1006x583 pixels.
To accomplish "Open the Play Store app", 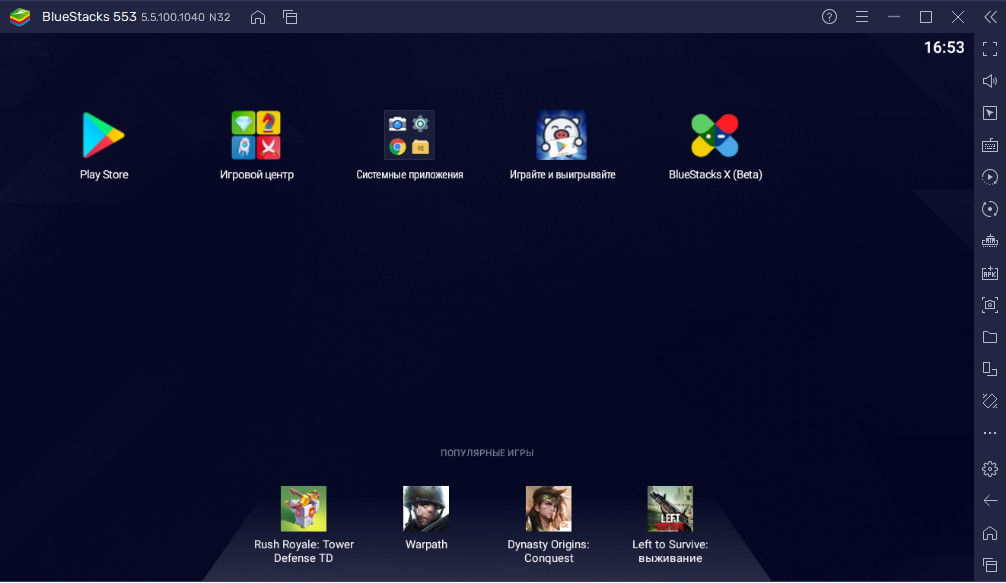I will [x=103, y=135].
